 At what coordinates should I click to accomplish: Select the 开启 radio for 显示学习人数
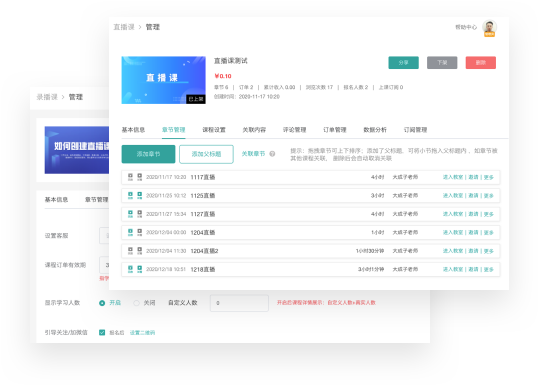coord(102,303)
